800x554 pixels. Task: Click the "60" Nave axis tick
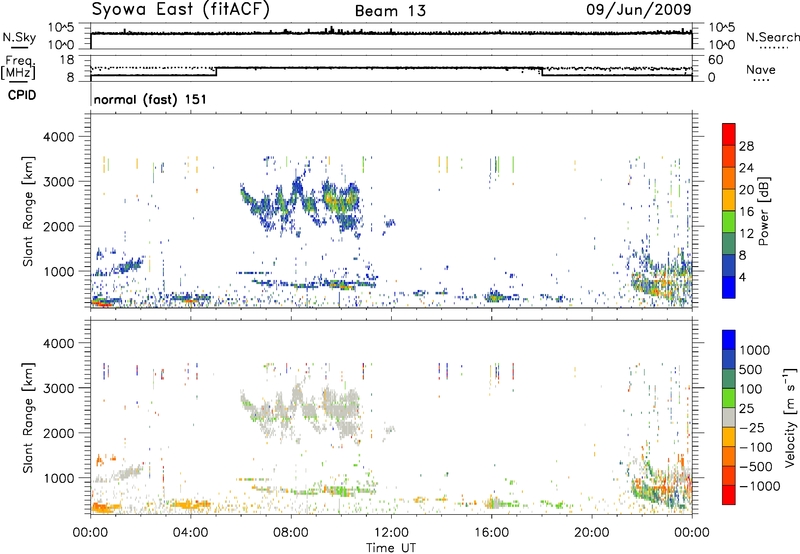pos(716,60)
